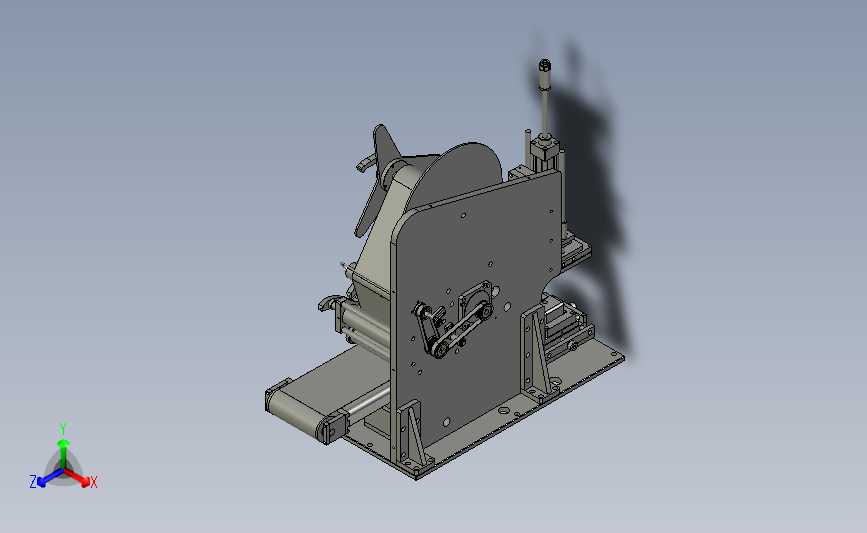Select the belt drive on the side plate
The image size is (867, 533).
[453, 329]
